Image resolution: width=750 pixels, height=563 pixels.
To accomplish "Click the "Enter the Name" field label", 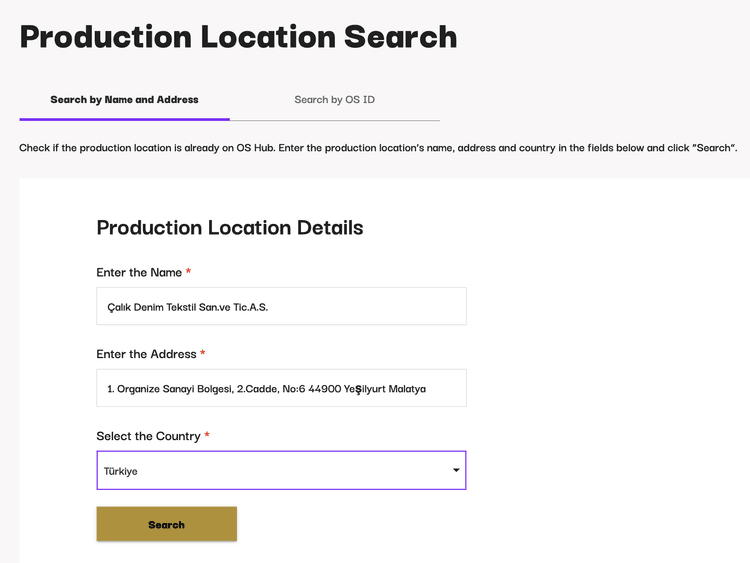I will [x=139, y=273].
